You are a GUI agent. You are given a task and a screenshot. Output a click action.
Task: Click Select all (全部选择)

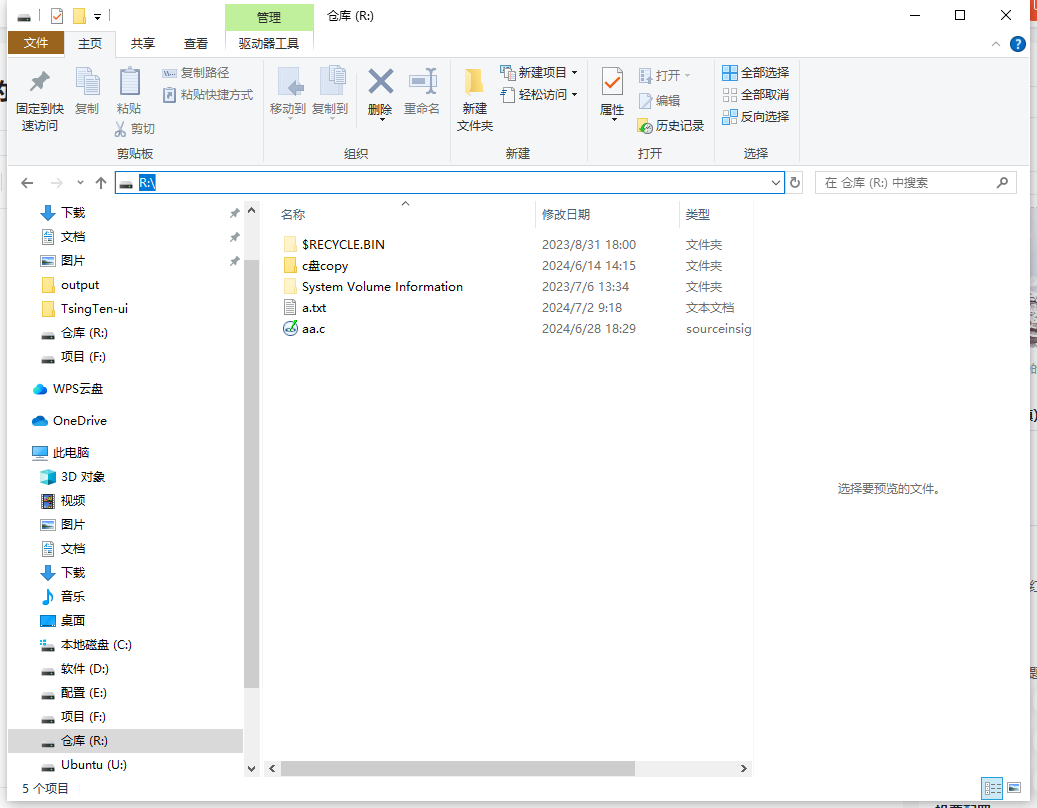pyautogui.click(x=756, y=73)
